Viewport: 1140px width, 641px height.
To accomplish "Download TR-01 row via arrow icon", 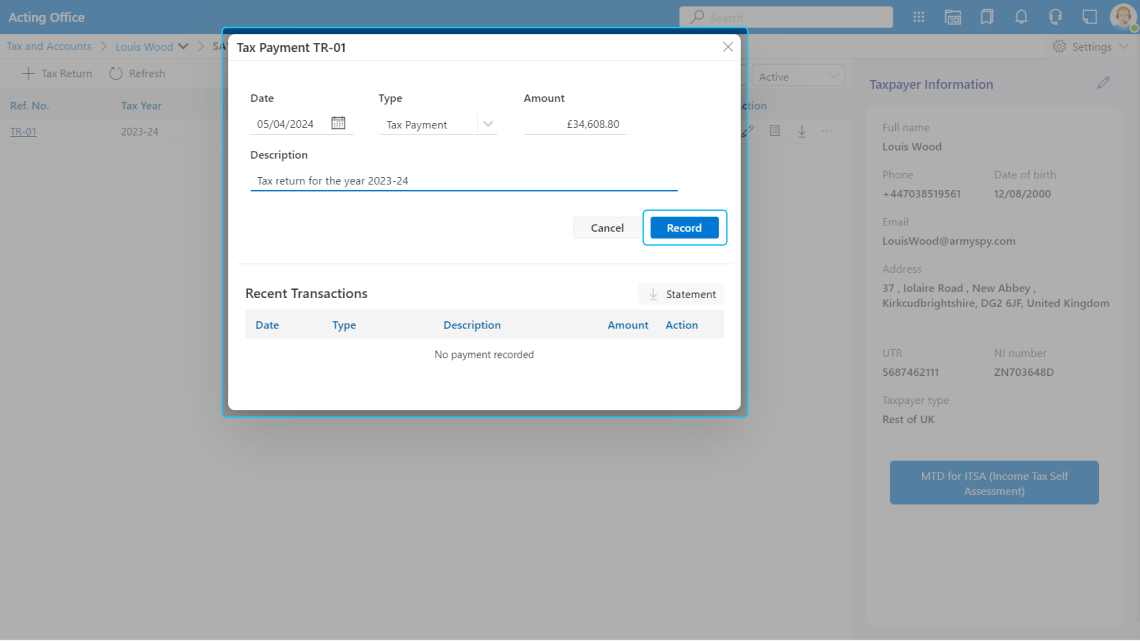I will (x=801, y=131).
